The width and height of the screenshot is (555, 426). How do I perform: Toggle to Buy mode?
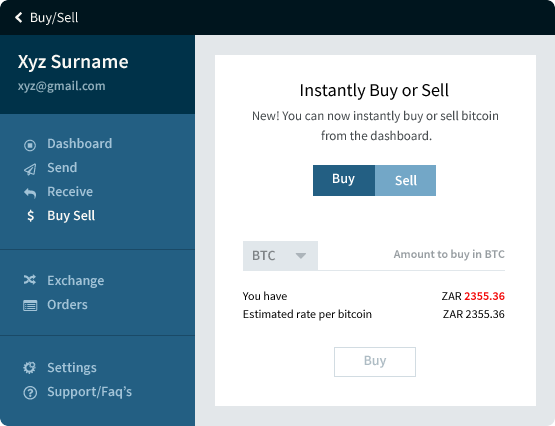click(x=344, y=180)
